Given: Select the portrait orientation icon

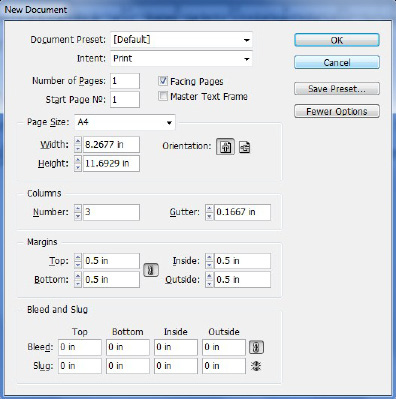Looking at the screenshot, I should (225, 147).
